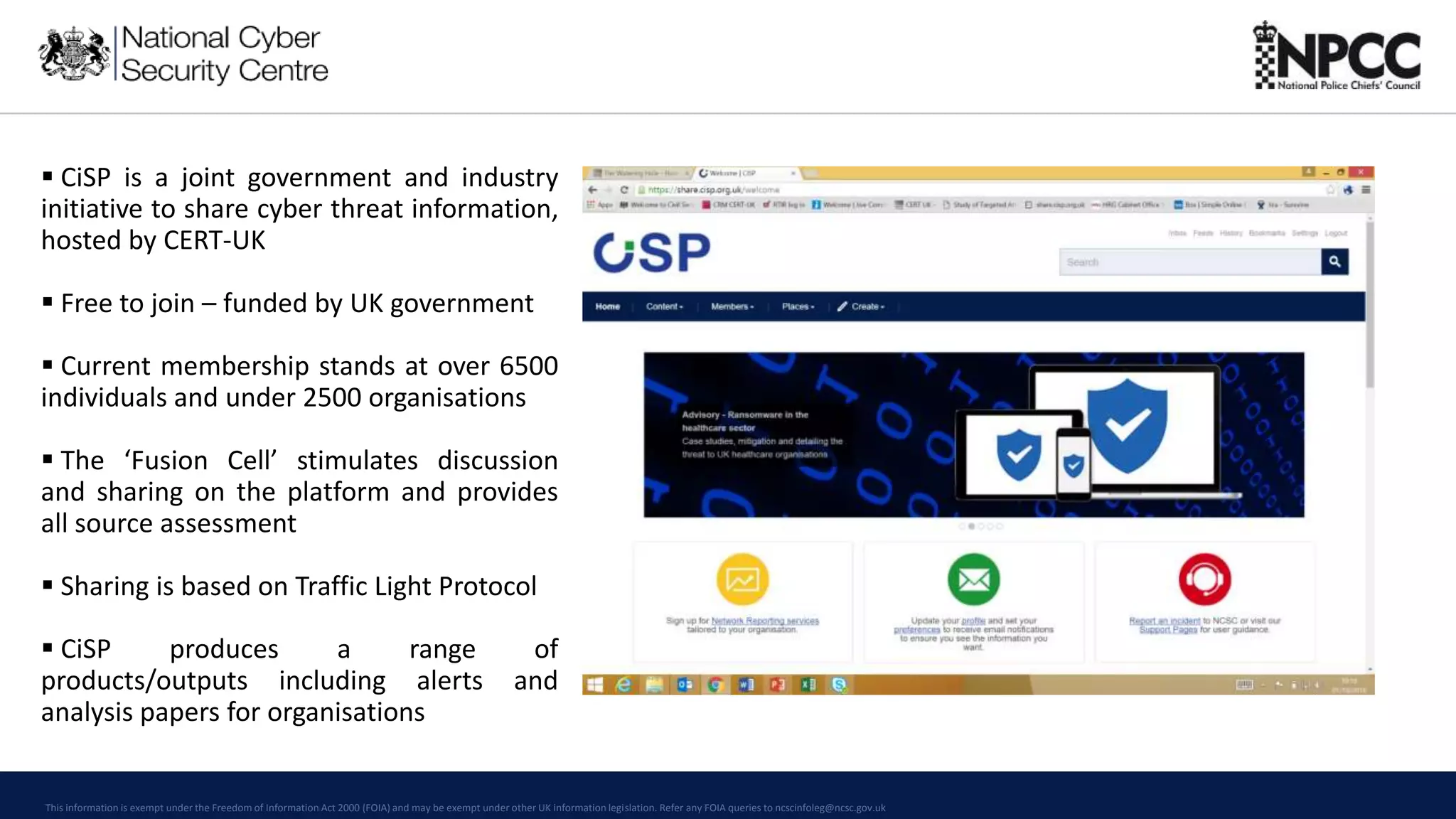
Task: Open the CRM CERT-UK bookmark
Action: (729, 205)
